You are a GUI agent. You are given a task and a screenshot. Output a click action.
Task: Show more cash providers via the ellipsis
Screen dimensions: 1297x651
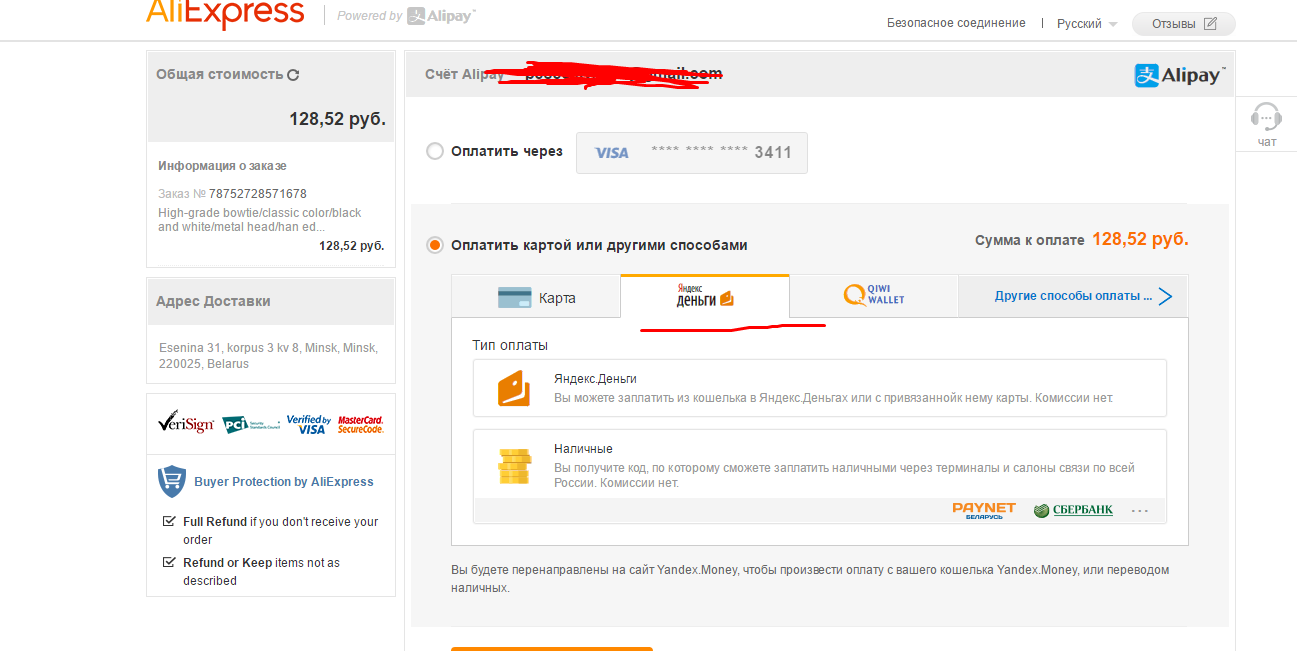pyautogui.click(x=1140, y=511)
